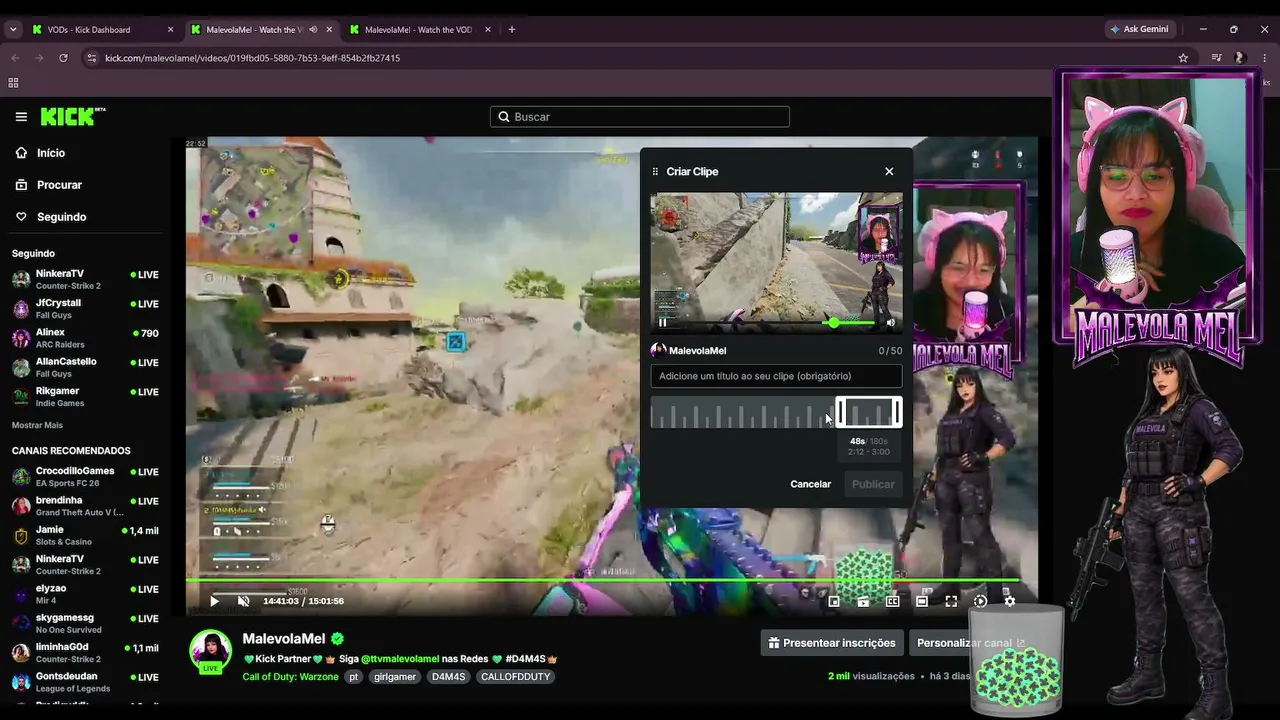This screenshot has height=720, width=1280.
Task: Open liminhaG0d recommended channel
Action: (85, 653)
